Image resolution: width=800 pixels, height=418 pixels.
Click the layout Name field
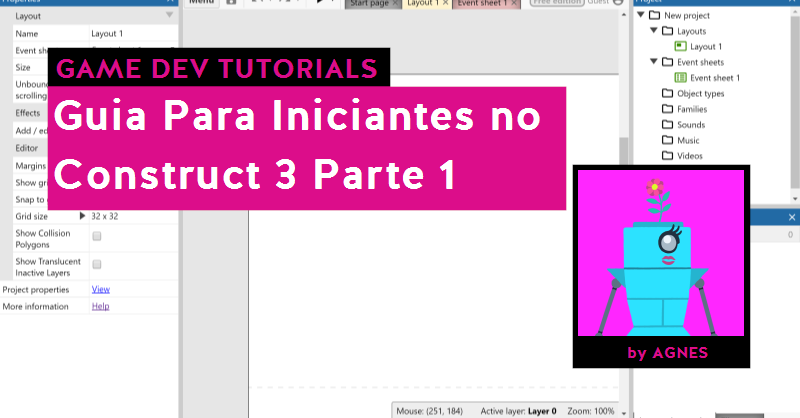130,33
